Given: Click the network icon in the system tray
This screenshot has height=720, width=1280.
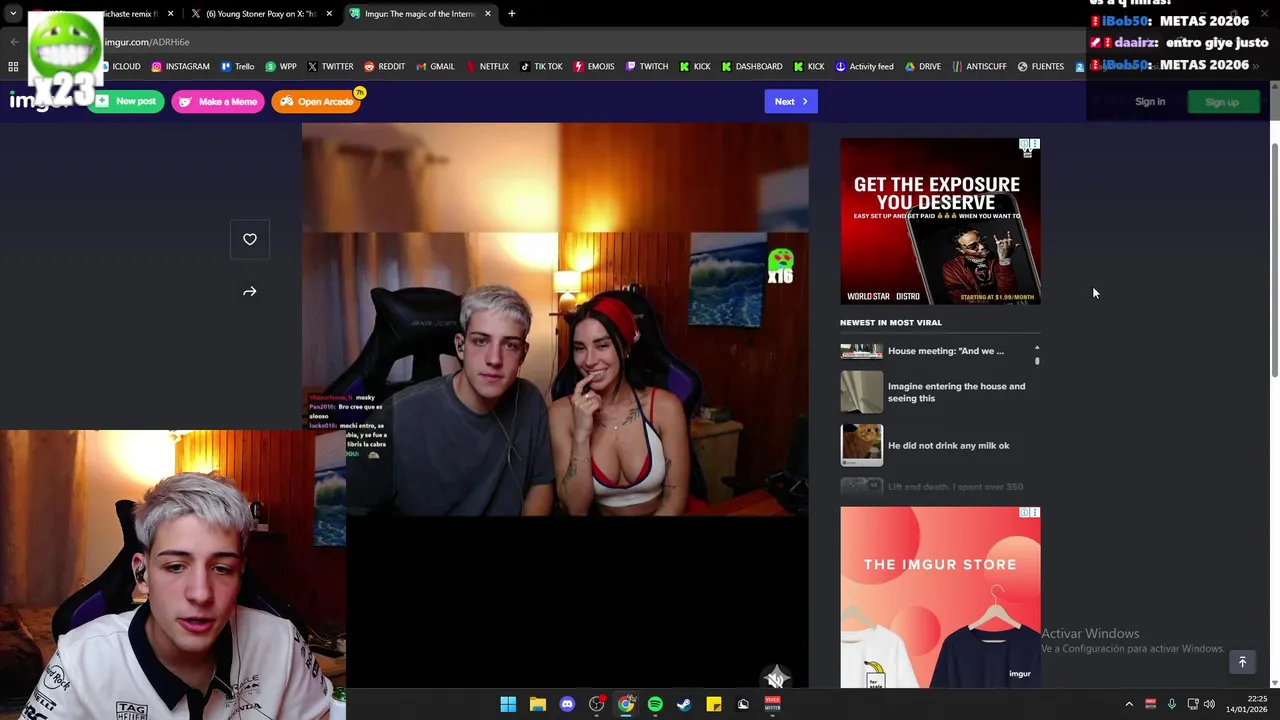Looking at the screenshot, I should (x=1192, y=704).
